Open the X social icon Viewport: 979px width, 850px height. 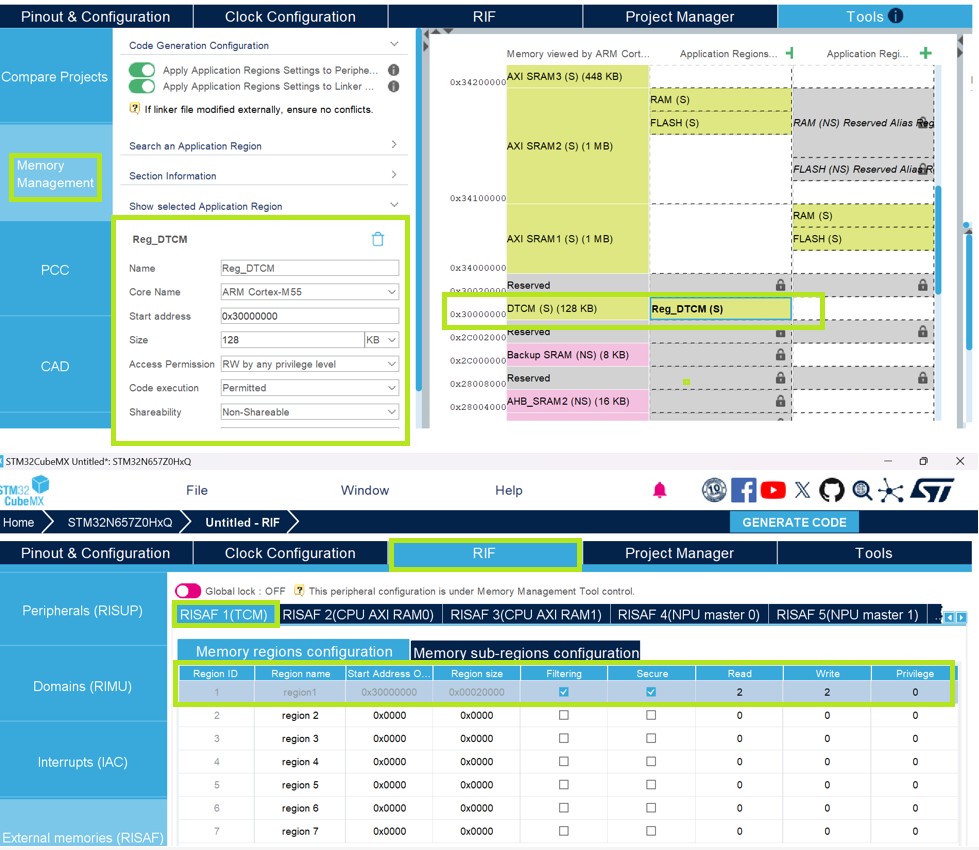tap(802, 490)
